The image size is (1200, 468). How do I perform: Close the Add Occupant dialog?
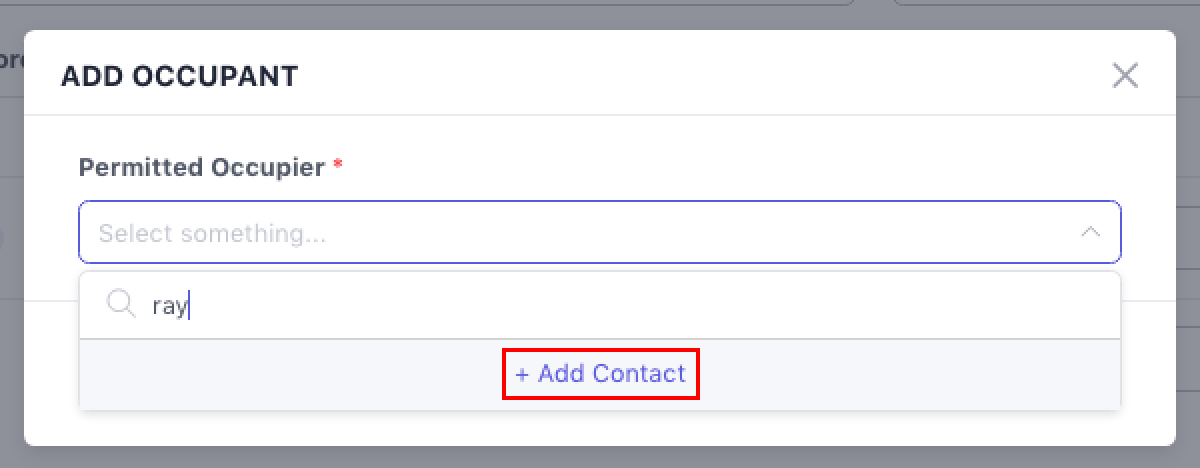(x=1125, y=76)
